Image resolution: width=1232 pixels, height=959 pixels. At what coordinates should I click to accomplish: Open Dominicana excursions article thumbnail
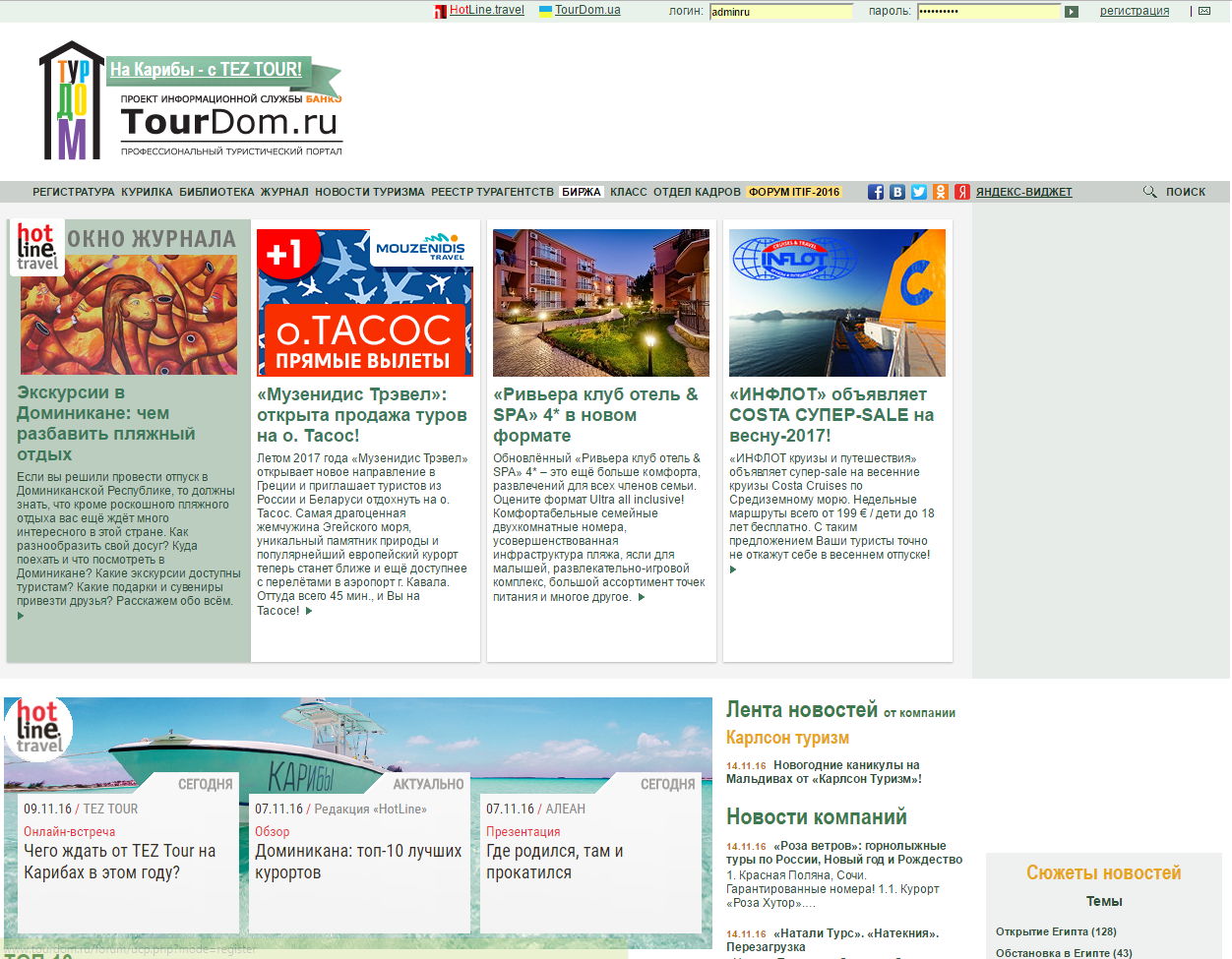tap(129, 315)
